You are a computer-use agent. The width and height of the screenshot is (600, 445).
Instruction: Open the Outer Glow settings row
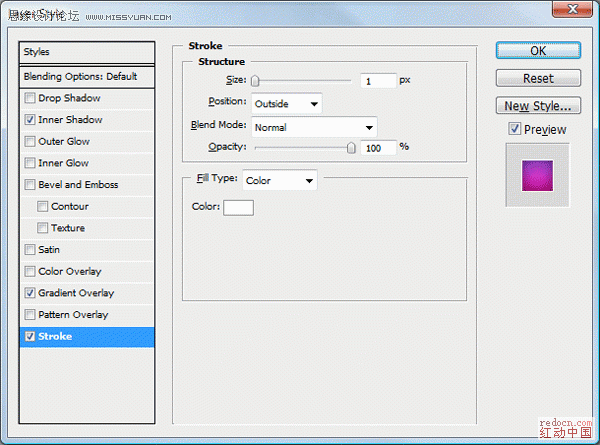(x=87, y=142)
